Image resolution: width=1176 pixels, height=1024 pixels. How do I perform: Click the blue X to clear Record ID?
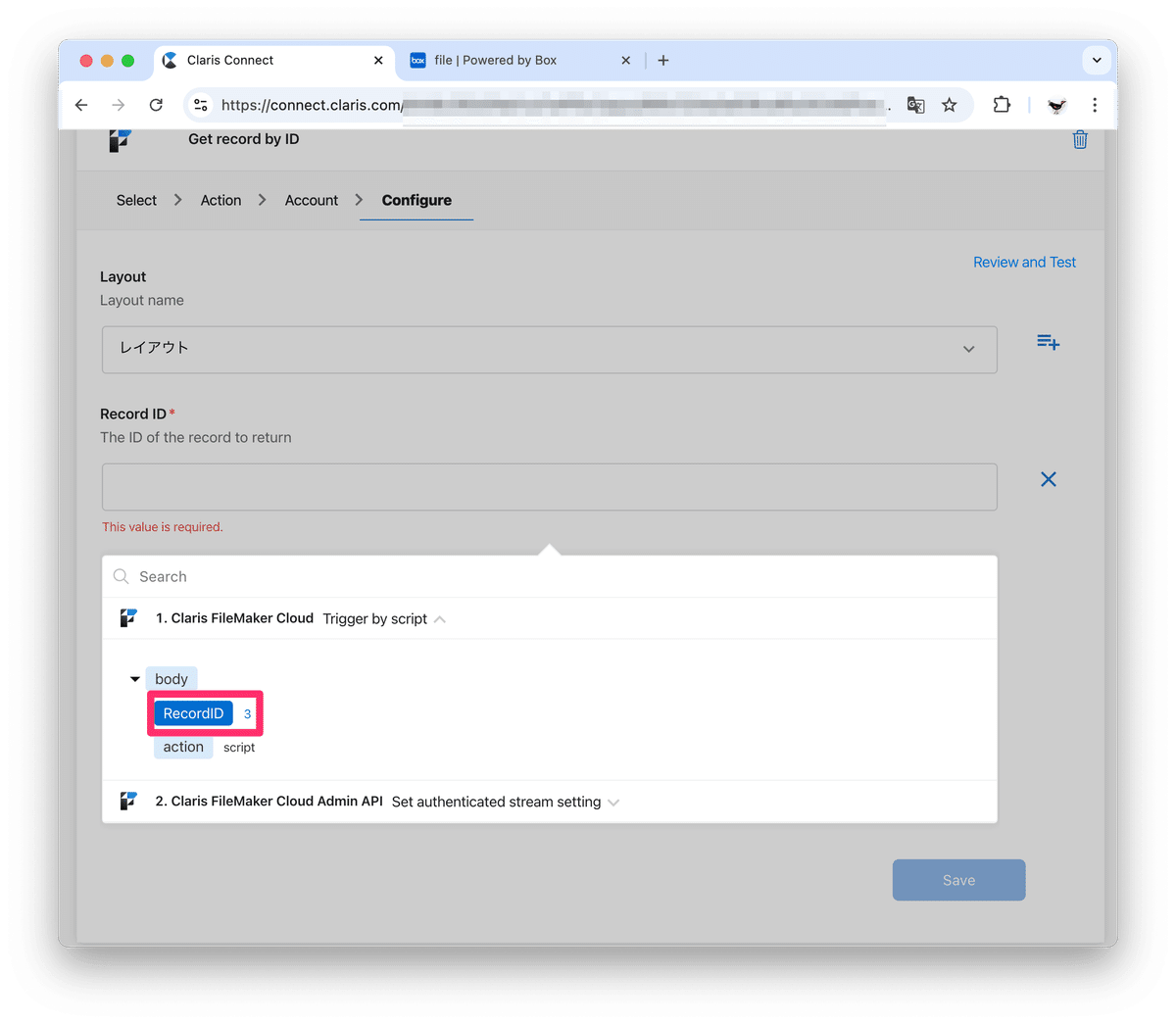click(x=1048, y=479)
